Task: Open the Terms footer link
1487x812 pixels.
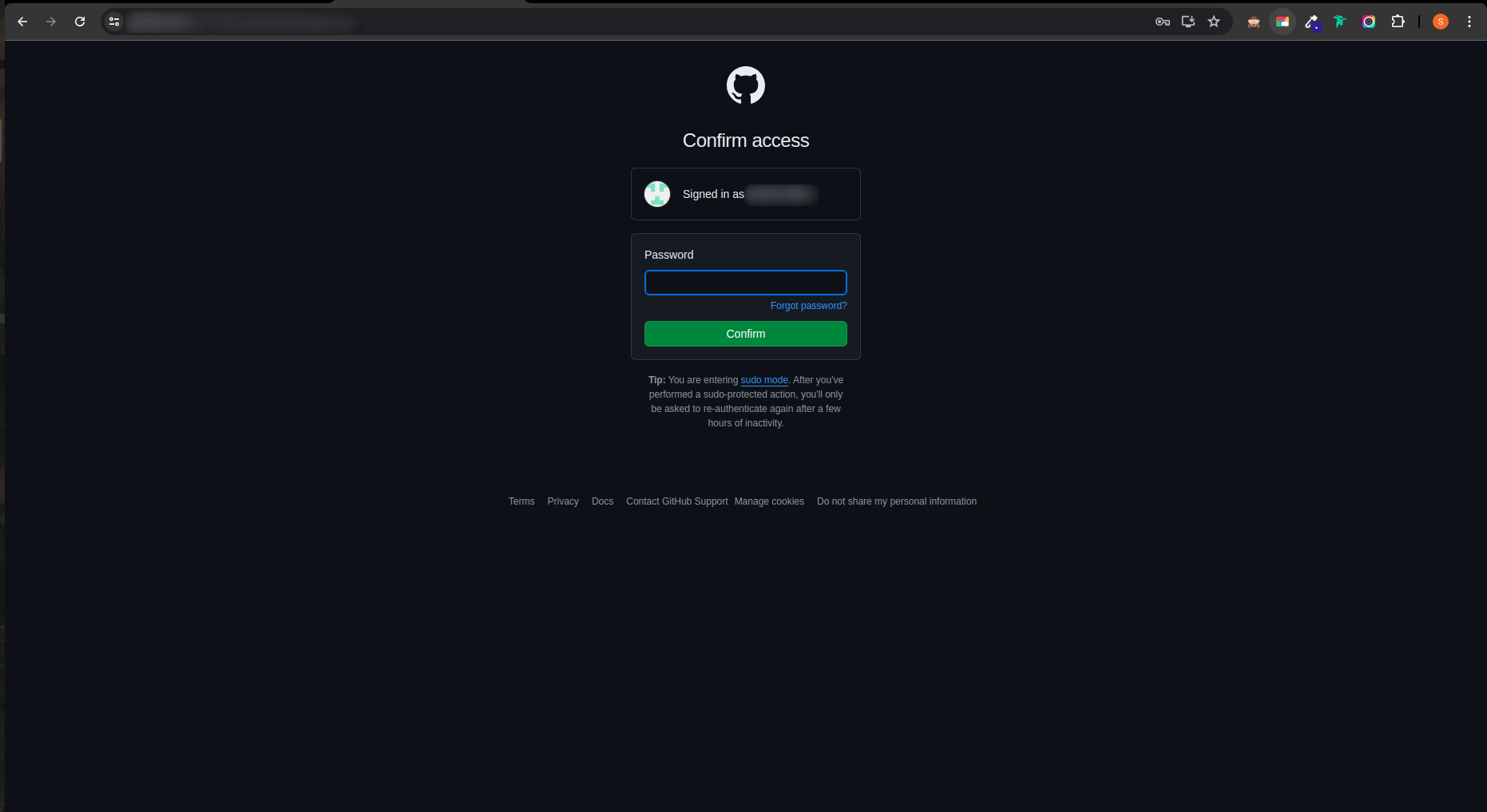Action: click(521, 501)
